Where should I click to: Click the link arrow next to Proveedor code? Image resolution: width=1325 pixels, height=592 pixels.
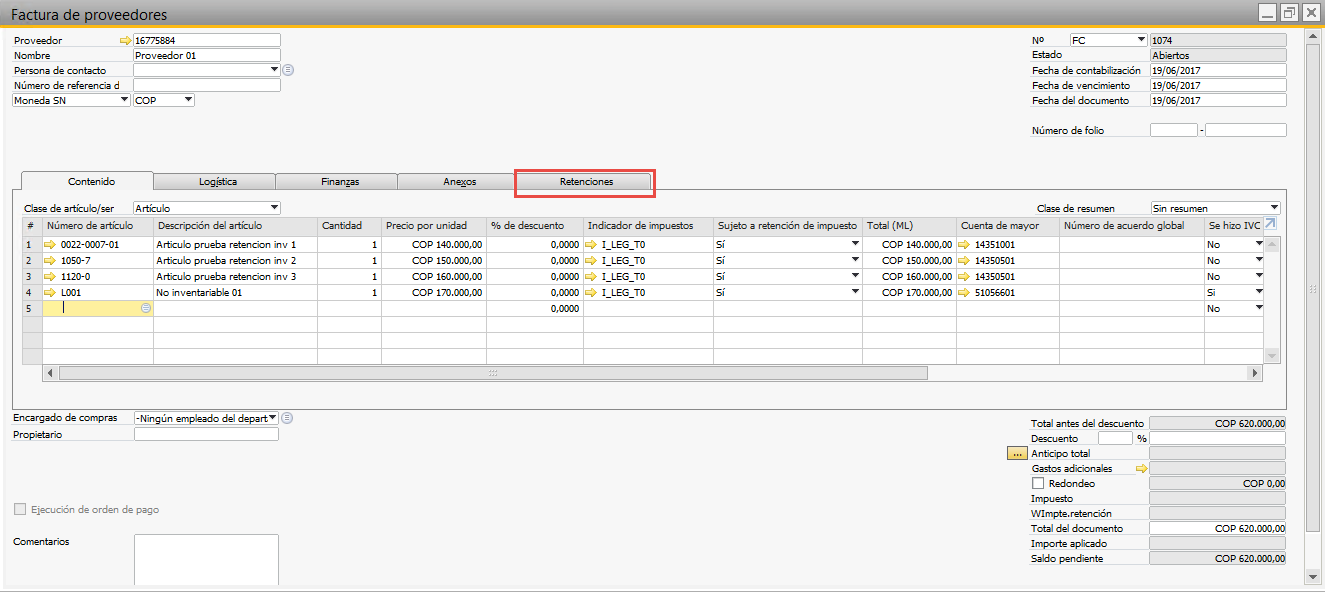click(x=125, y=41)
